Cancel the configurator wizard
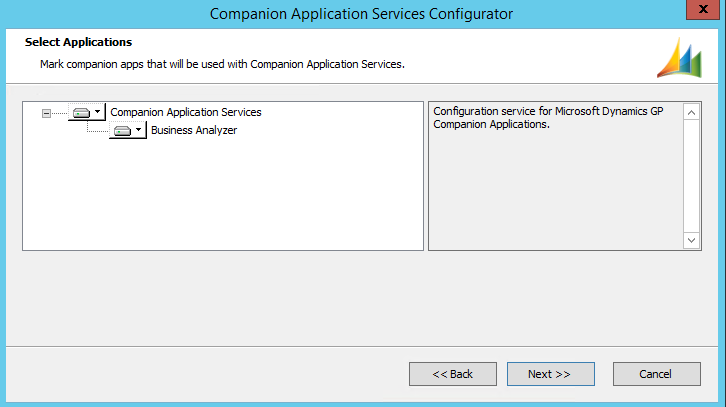The width and height of the screenshot is (726, 407). coord(656,374)
